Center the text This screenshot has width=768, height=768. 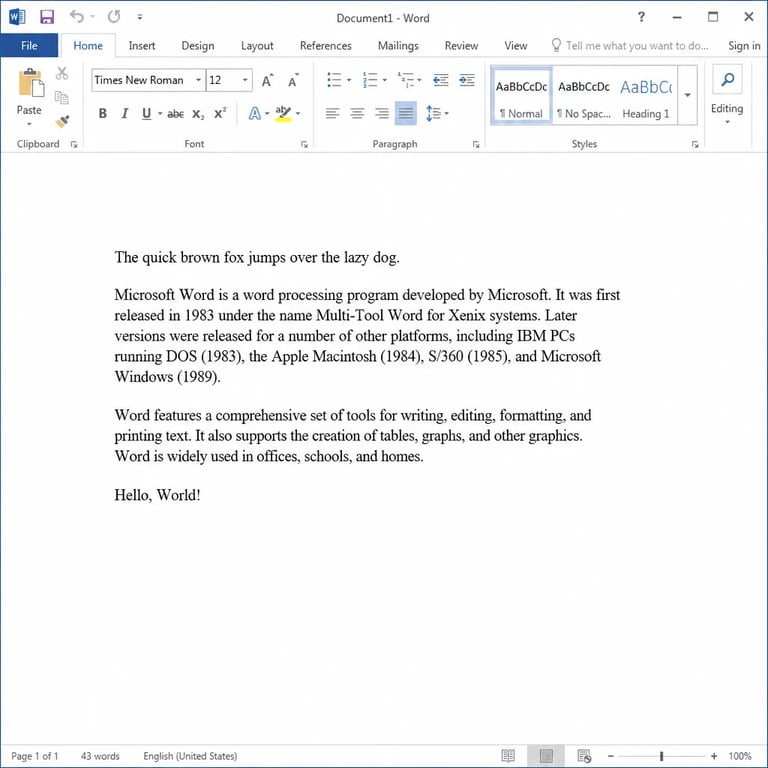click(x=357, y=114)
